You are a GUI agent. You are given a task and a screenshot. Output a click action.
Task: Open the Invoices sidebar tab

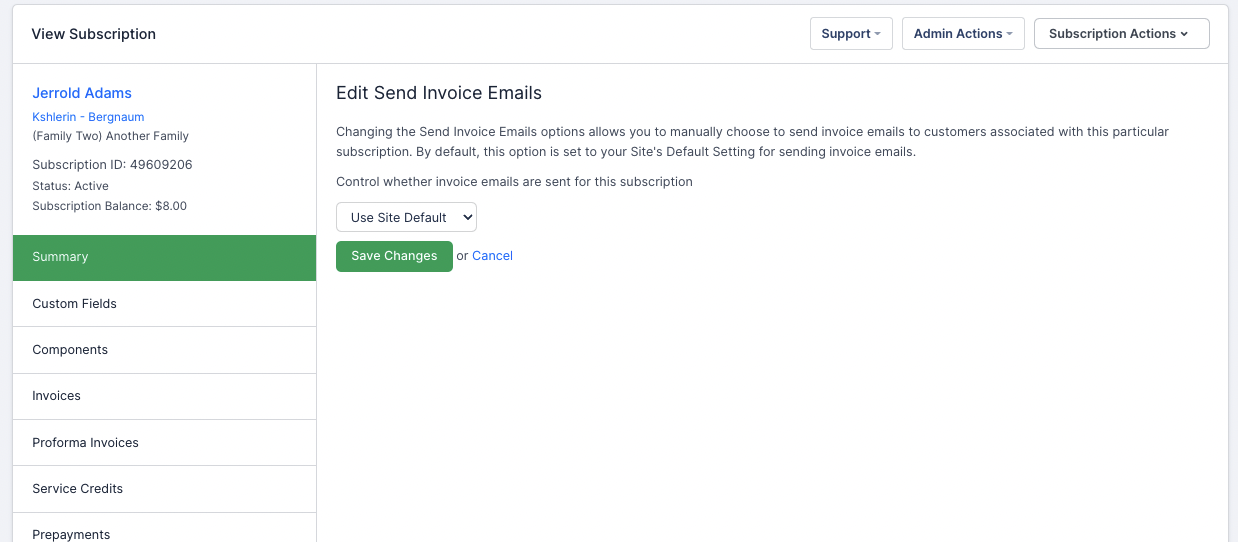[164, 396]
